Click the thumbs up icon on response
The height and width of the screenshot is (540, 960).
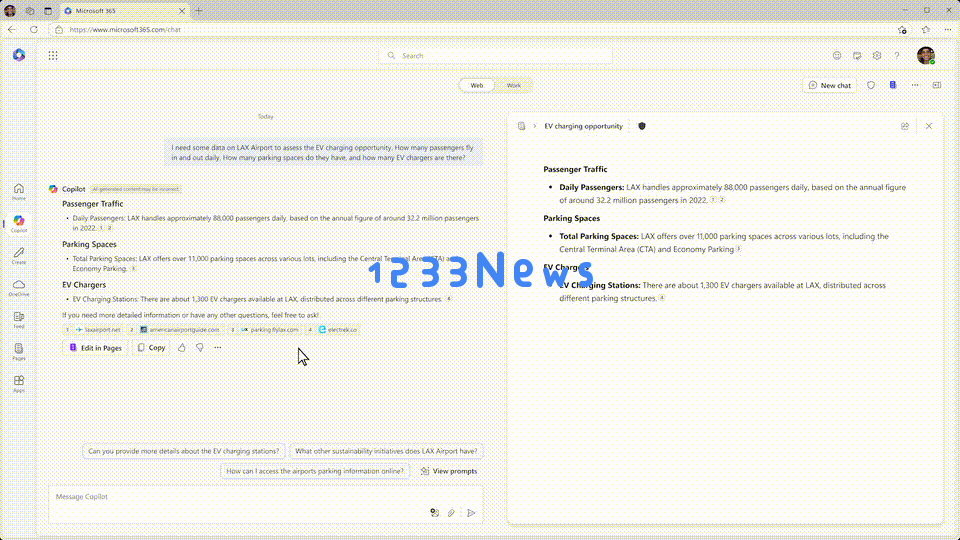tap(182, 348)
